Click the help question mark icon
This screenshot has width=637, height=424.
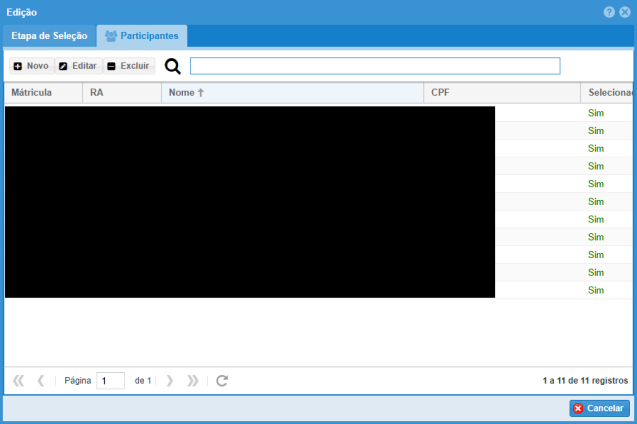point(609,11)
